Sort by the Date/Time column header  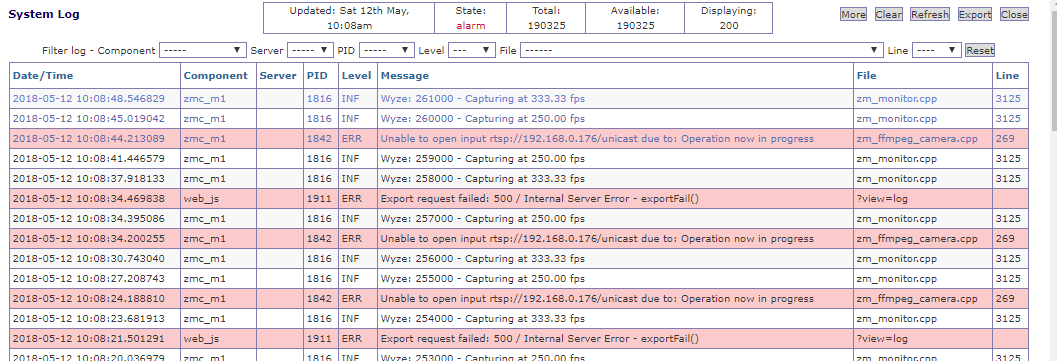click(43, 75)
